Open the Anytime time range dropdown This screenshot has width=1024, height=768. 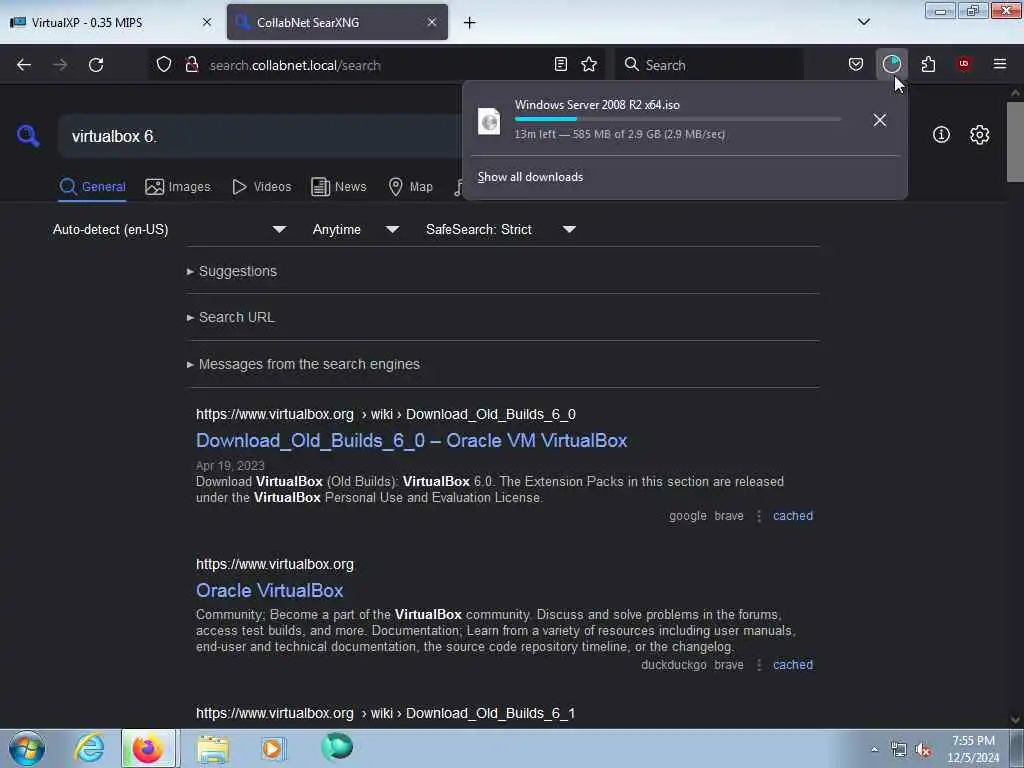click(x=355, y=229)
